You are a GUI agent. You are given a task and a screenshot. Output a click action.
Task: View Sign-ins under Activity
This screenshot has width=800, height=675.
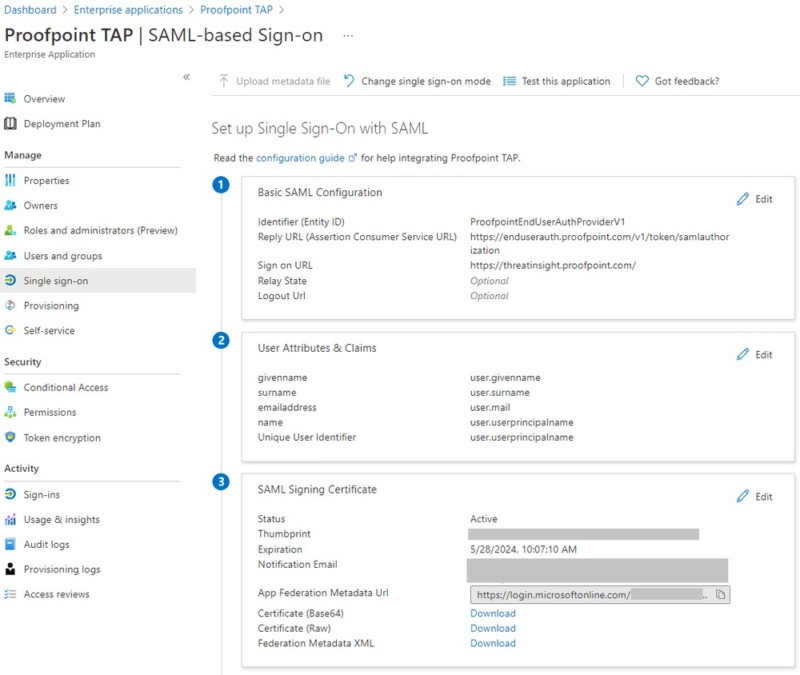tap(45, 493)
